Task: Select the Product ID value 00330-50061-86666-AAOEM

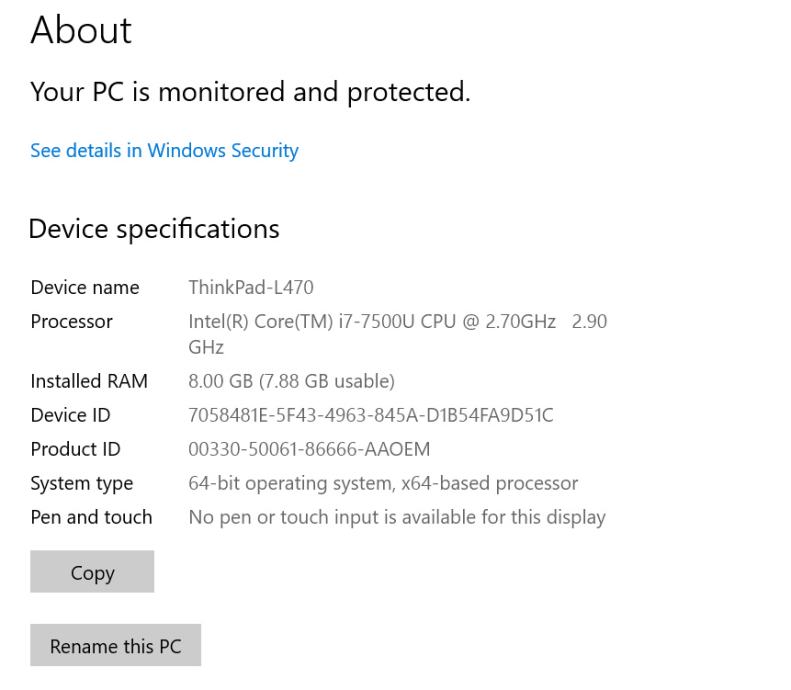Action: pyautogui.click(x=309, y=449)
